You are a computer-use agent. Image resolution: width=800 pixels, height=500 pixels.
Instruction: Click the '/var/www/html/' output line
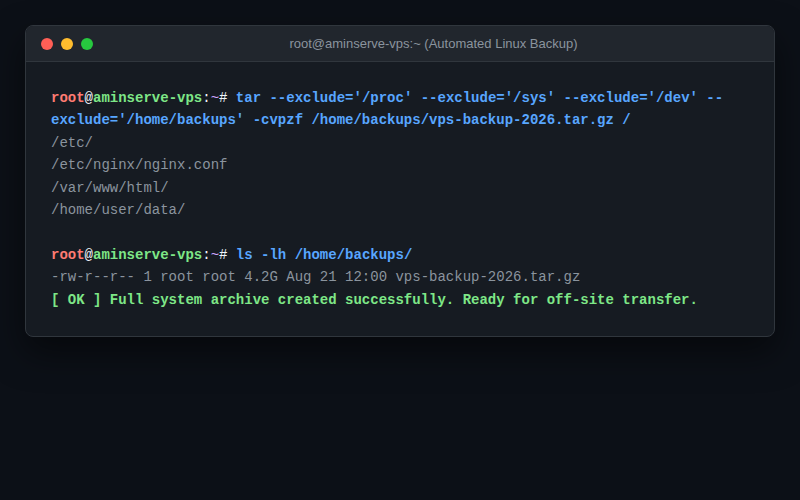[110, 187]
